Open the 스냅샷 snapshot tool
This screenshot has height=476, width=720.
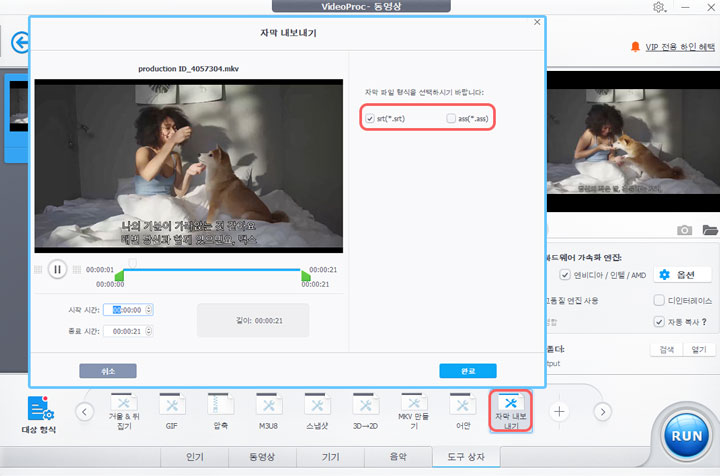[x=317, y=411]
